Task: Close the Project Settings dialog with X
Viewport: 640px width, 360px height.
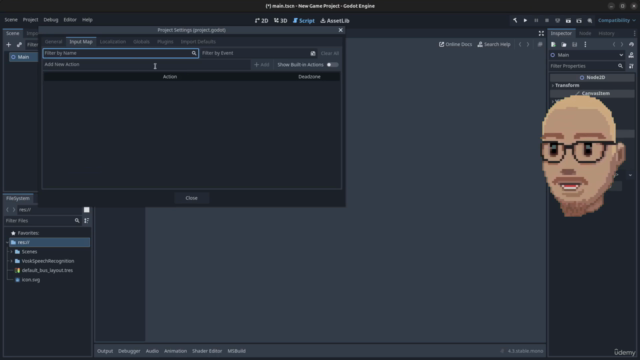Action: (x=340, y=30)
